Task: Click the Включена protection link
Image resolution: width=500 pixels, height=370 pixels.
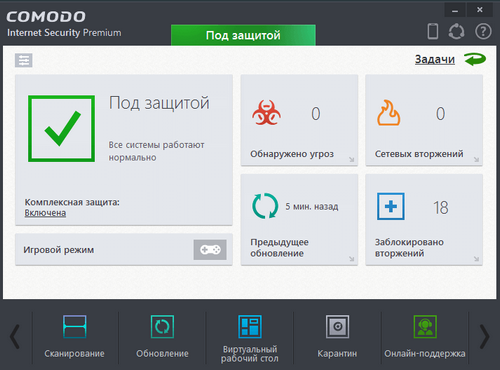Action: point(45,213)
